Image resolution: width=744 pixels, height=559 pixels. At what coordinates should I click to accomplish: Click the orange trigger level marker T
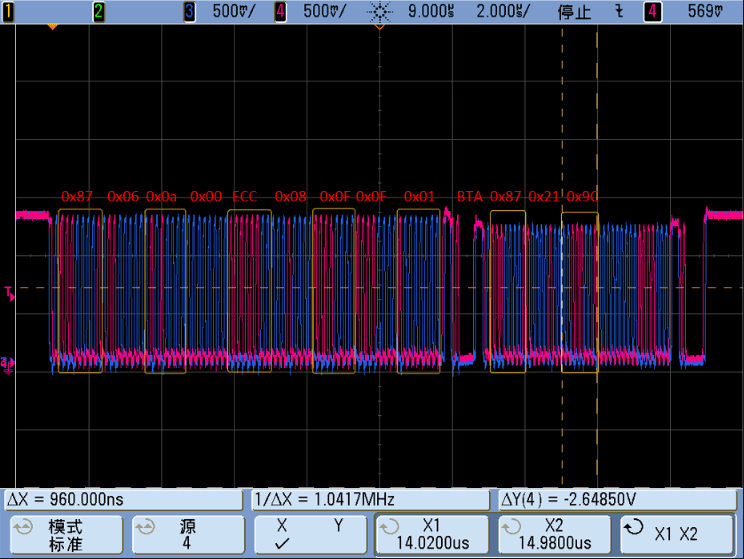9,293
